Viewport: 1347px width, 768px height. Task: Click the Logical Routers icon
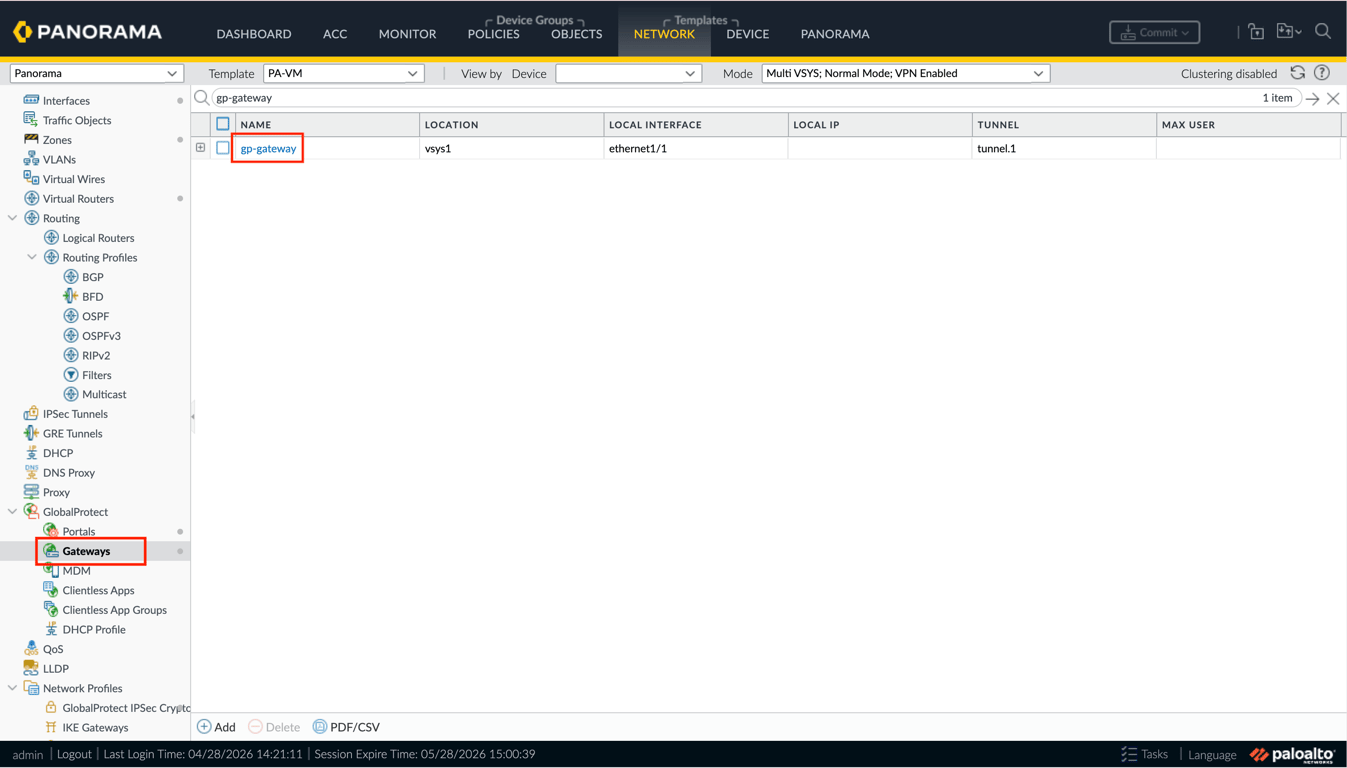pyautogui.click(x=51, y=238)
